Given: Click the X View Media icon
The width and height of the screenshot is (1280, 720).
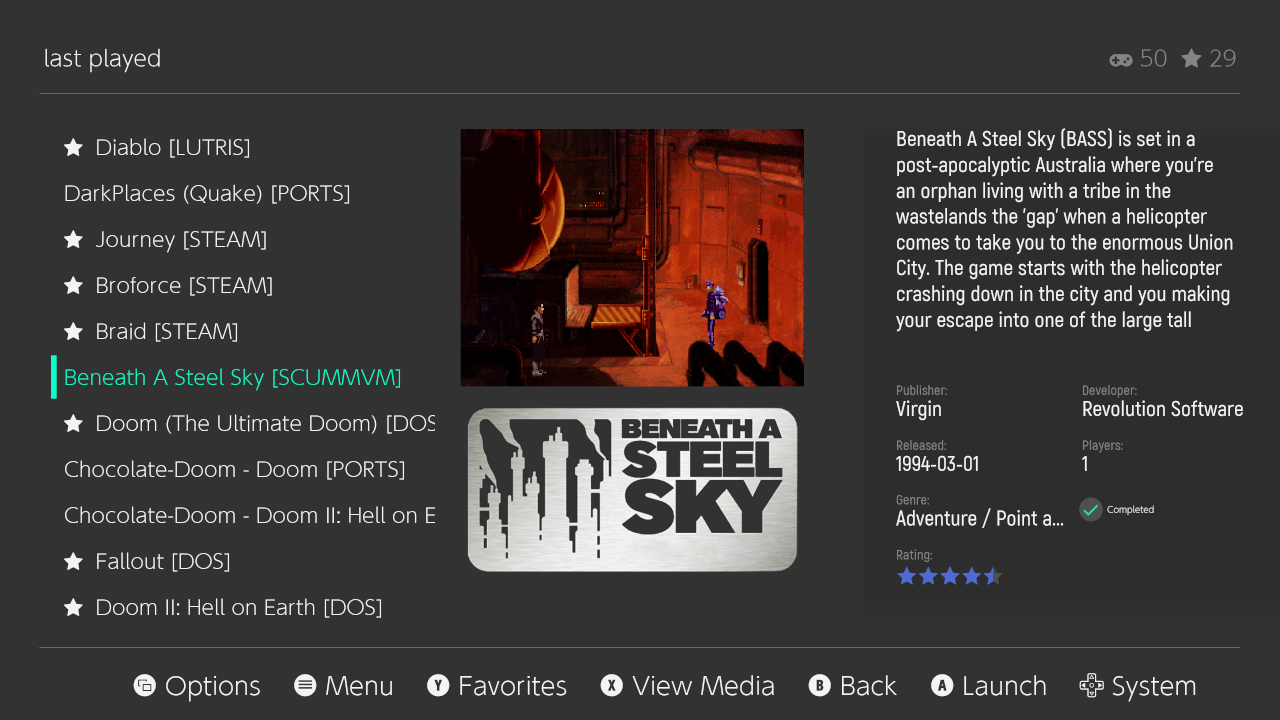Looking at the screenshot, I should [611, 686].
